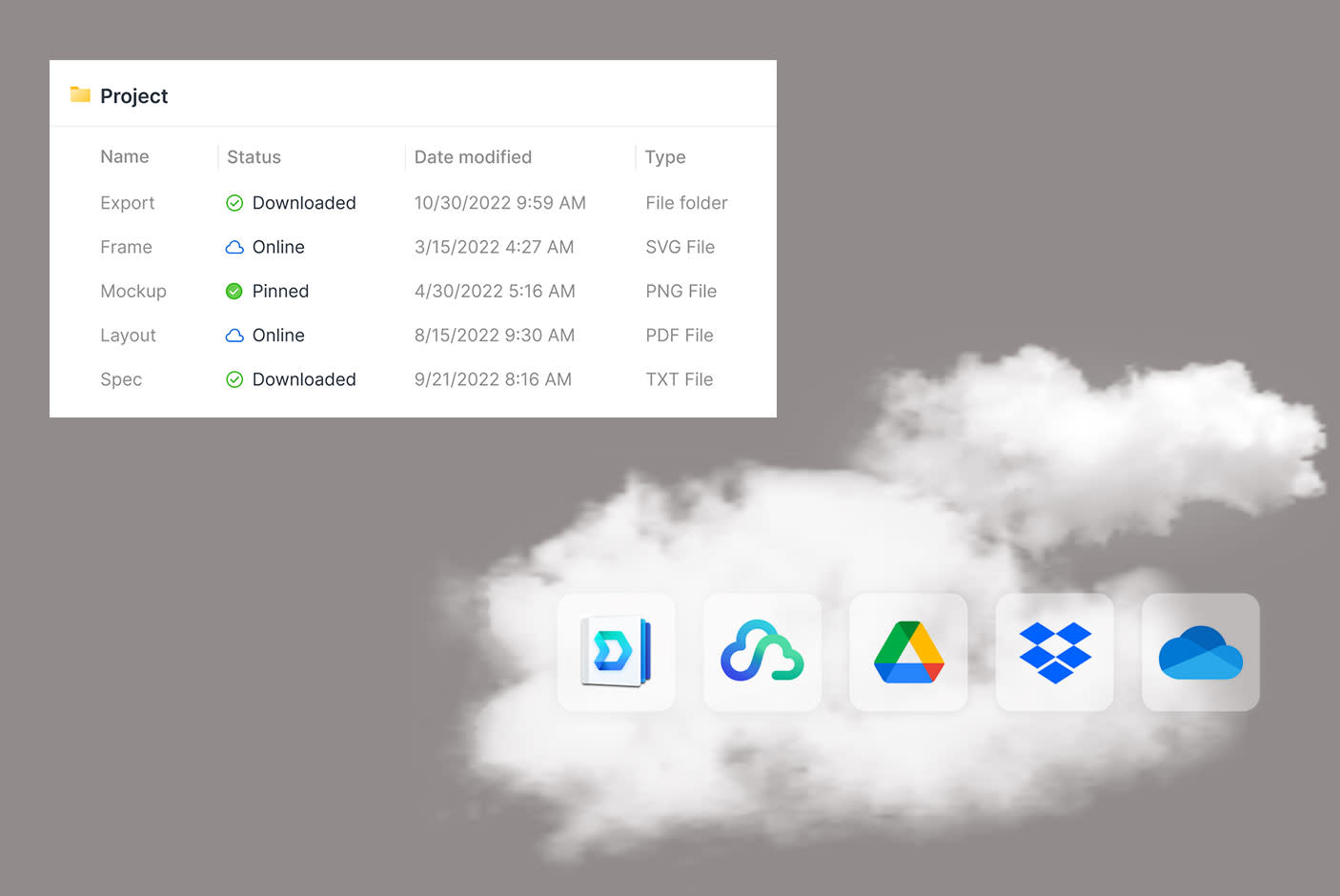The height and width of the screenshot is (896, 1340).
Task: Sort by the Type column header
Action: [665, 157]
